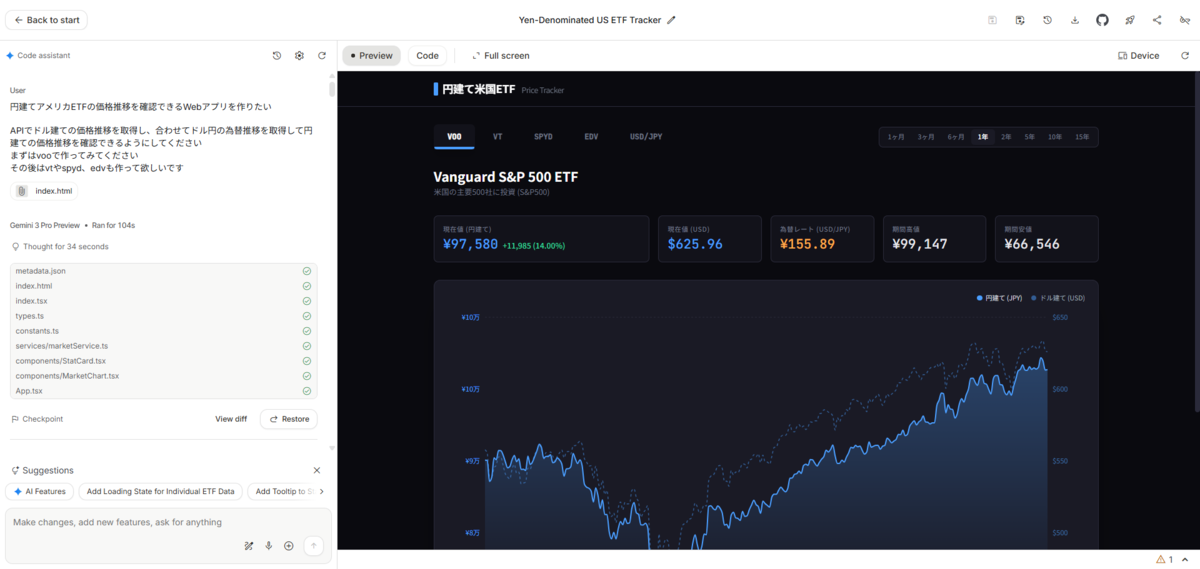Screen dimensions: 1200x569
Task: Select the SPYD ticker tab
Action: [x=543, y=137]
